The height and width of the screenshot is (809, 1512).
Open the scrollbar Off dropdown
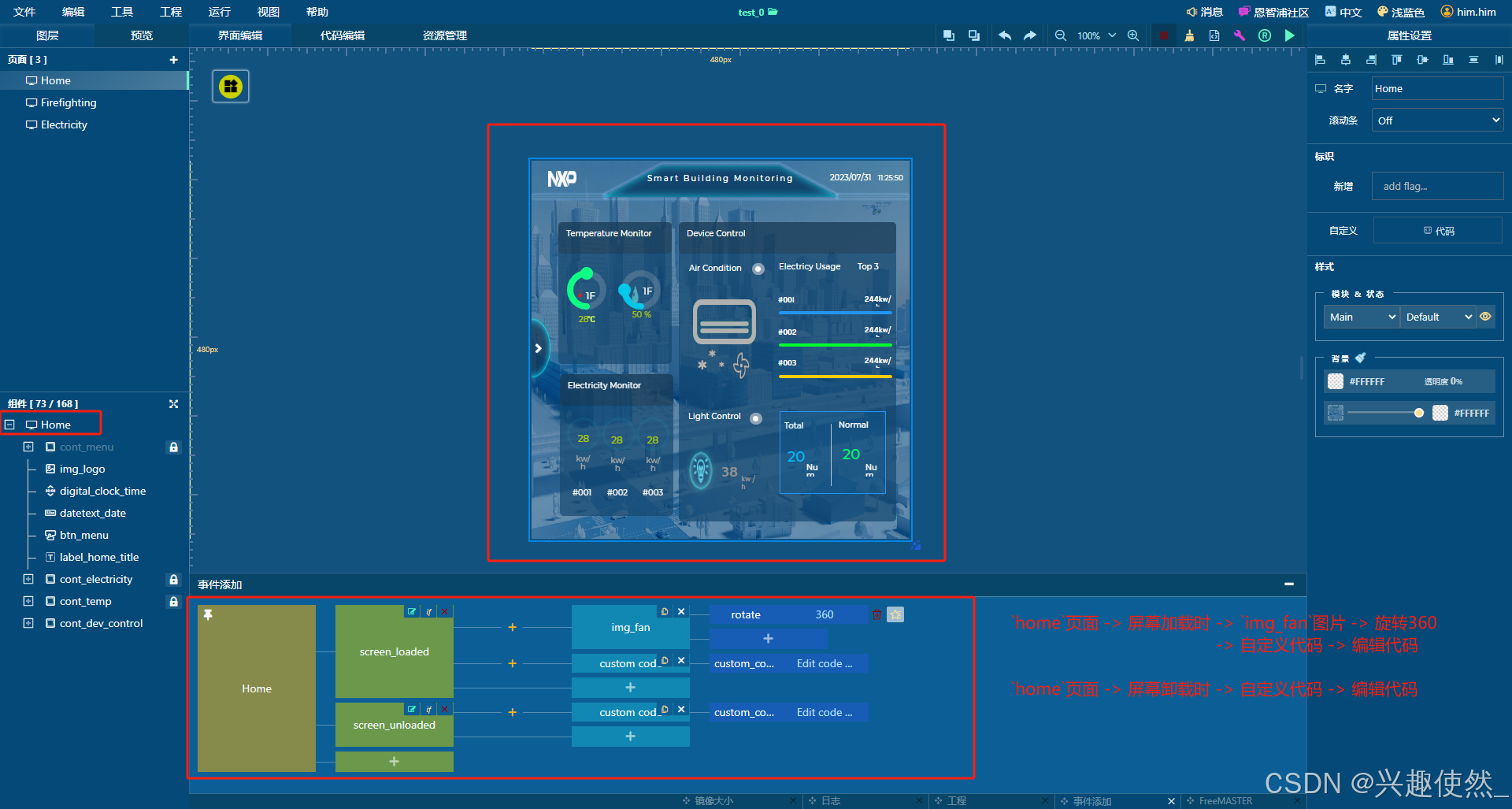point(1437,121)
